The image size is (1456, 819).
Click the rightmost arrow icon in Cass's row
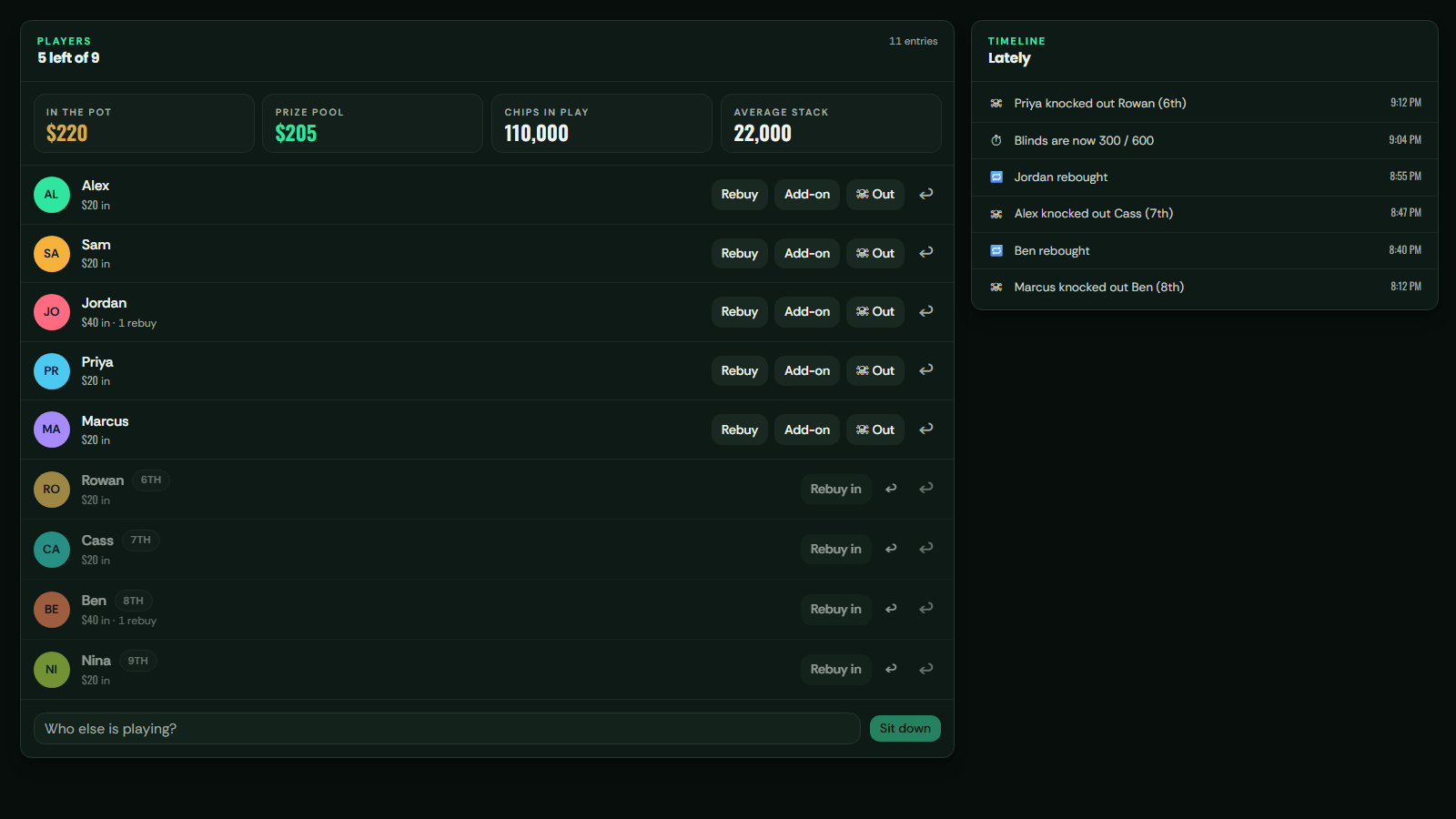click(925, 549)
